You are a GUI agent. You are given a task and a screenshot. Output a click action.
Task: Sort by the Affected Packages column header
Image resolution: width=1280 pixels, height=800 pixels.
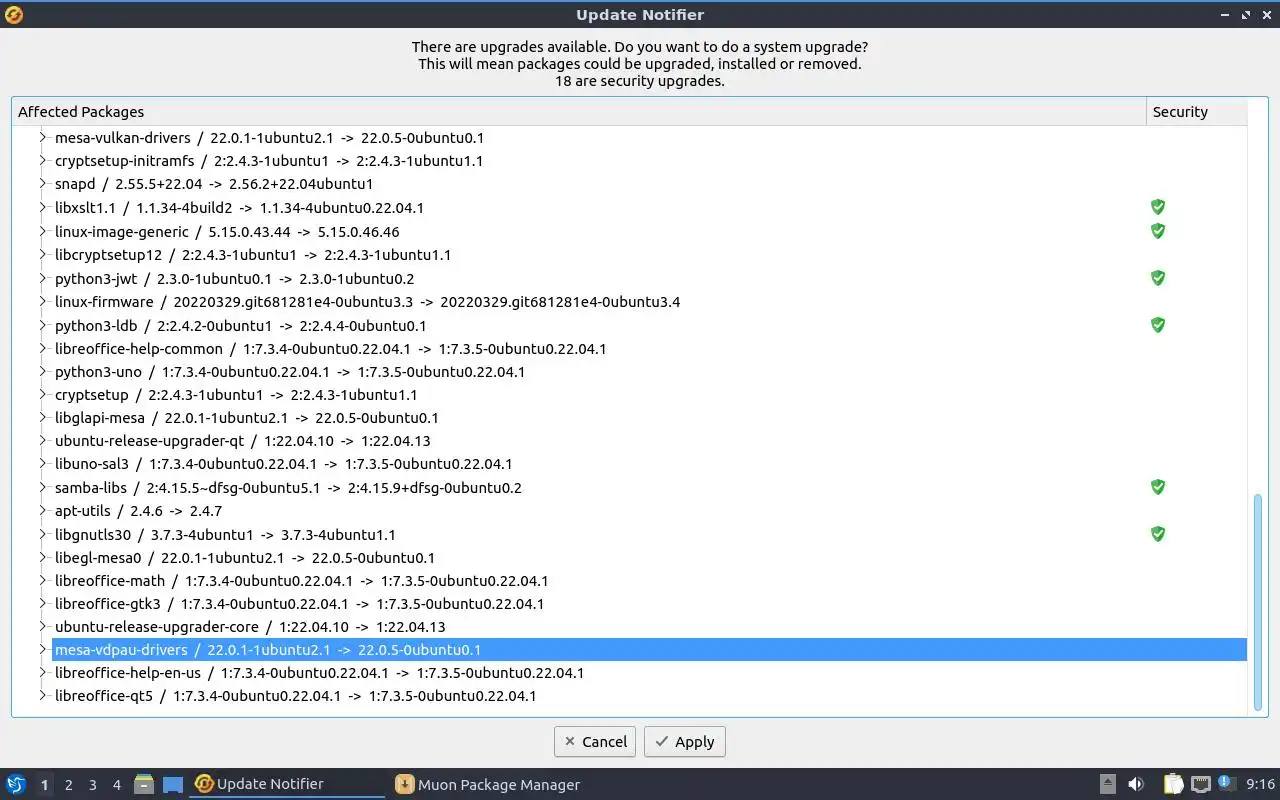(579, 112)
